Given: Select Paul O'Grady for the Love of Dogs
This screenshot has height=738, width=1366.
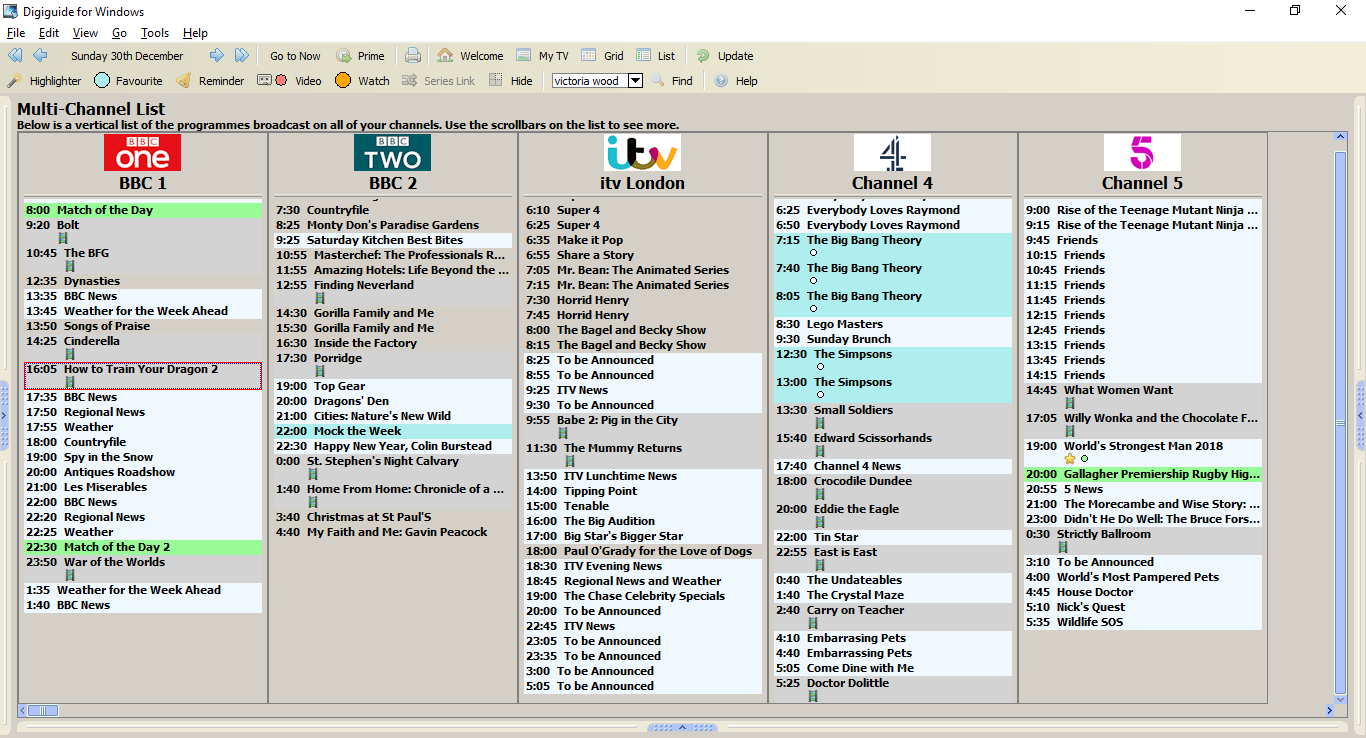Looking at the screenshot, I should pyautogui.click(x=643, y=551).
